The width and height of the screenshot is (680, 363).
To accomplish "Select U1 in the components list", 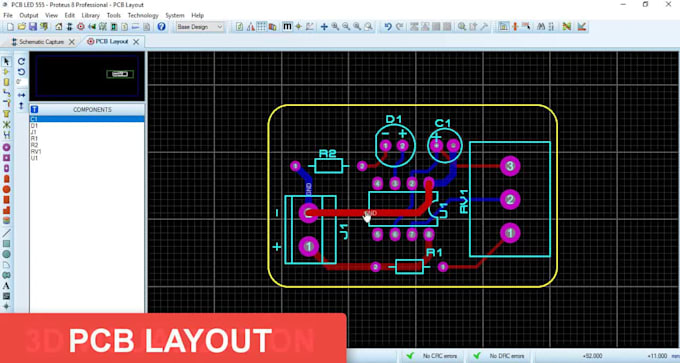I will [87, 158].
